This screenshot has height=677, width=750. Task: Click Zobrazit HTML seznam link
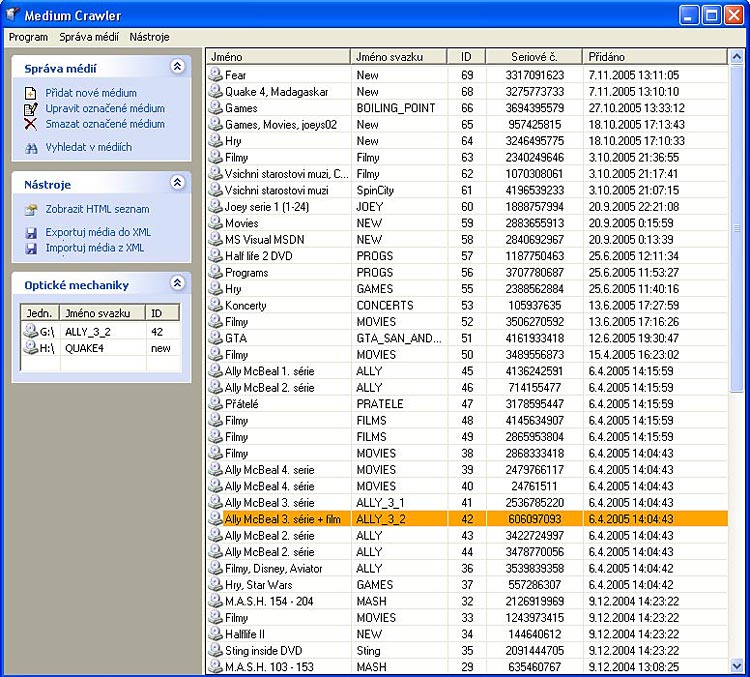(x=97, y=209)
